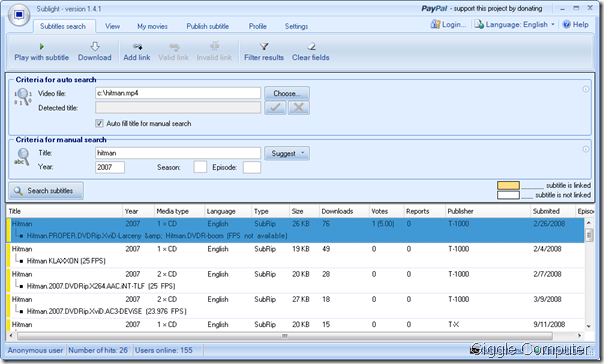604x364 pixels.
Task: Click the manual search Title field
Action: pos(178,153)
